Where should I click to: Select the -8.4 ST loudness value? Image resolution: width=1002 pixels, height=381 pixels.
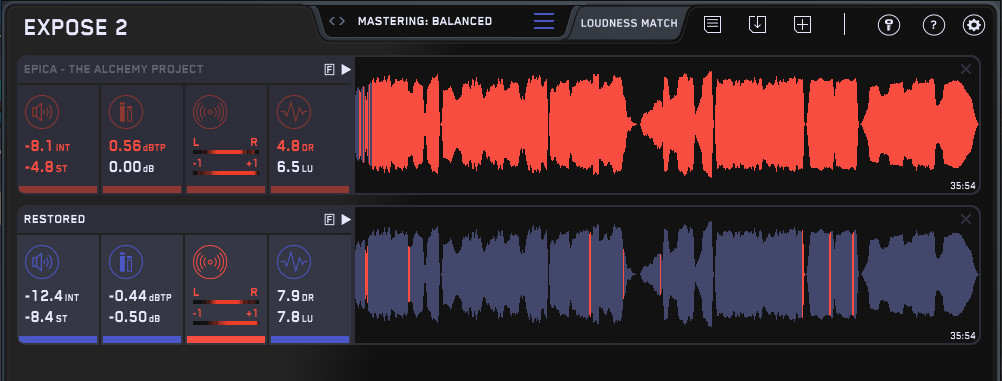pyautogui.click(x=45, y=317)
